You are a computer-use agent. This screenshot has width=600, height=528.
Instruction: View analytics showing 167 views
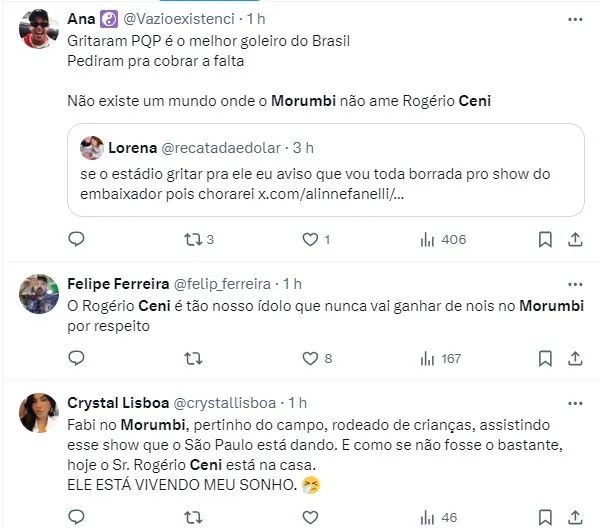(427, 358)
